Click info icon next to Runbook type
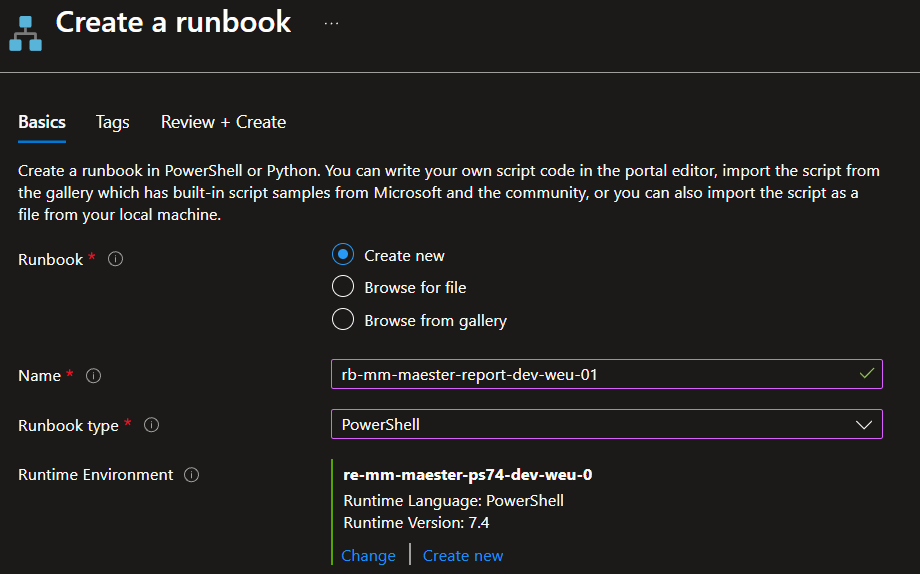Image resolution: width=920 pixels, height=574 pixels. tap(151, 425)
